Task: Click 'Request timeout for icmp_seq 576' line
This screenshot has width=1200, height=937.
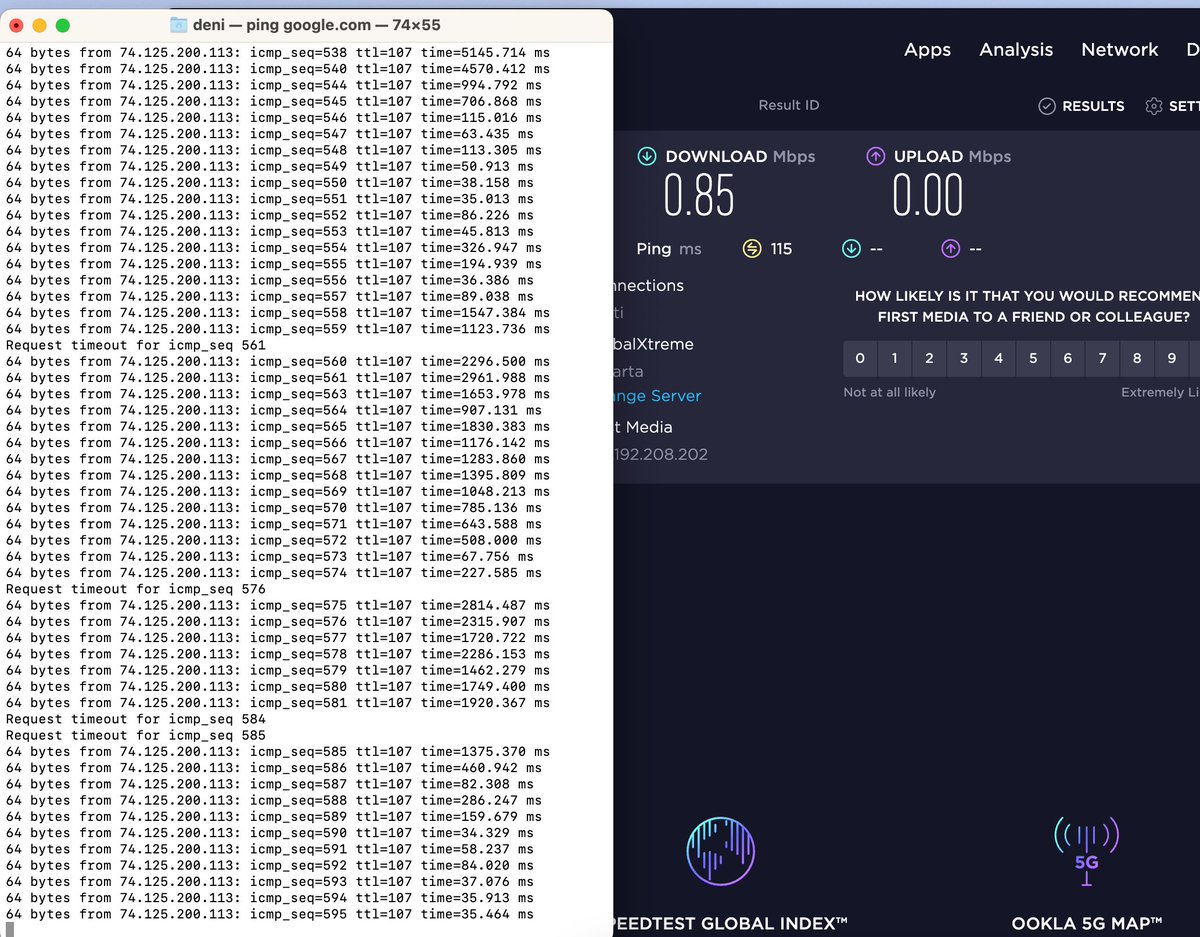Action: pyautogui.click(x=136, y=589)
